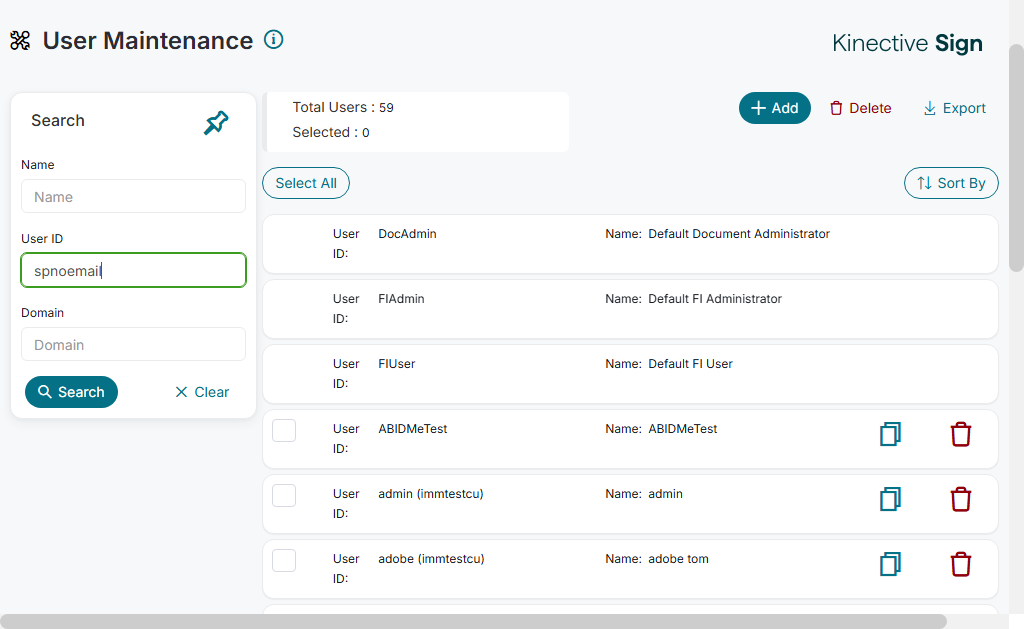Copy the admin (immtestcu) user
This screenshot has width=1024, height=629.
point(890,499)
